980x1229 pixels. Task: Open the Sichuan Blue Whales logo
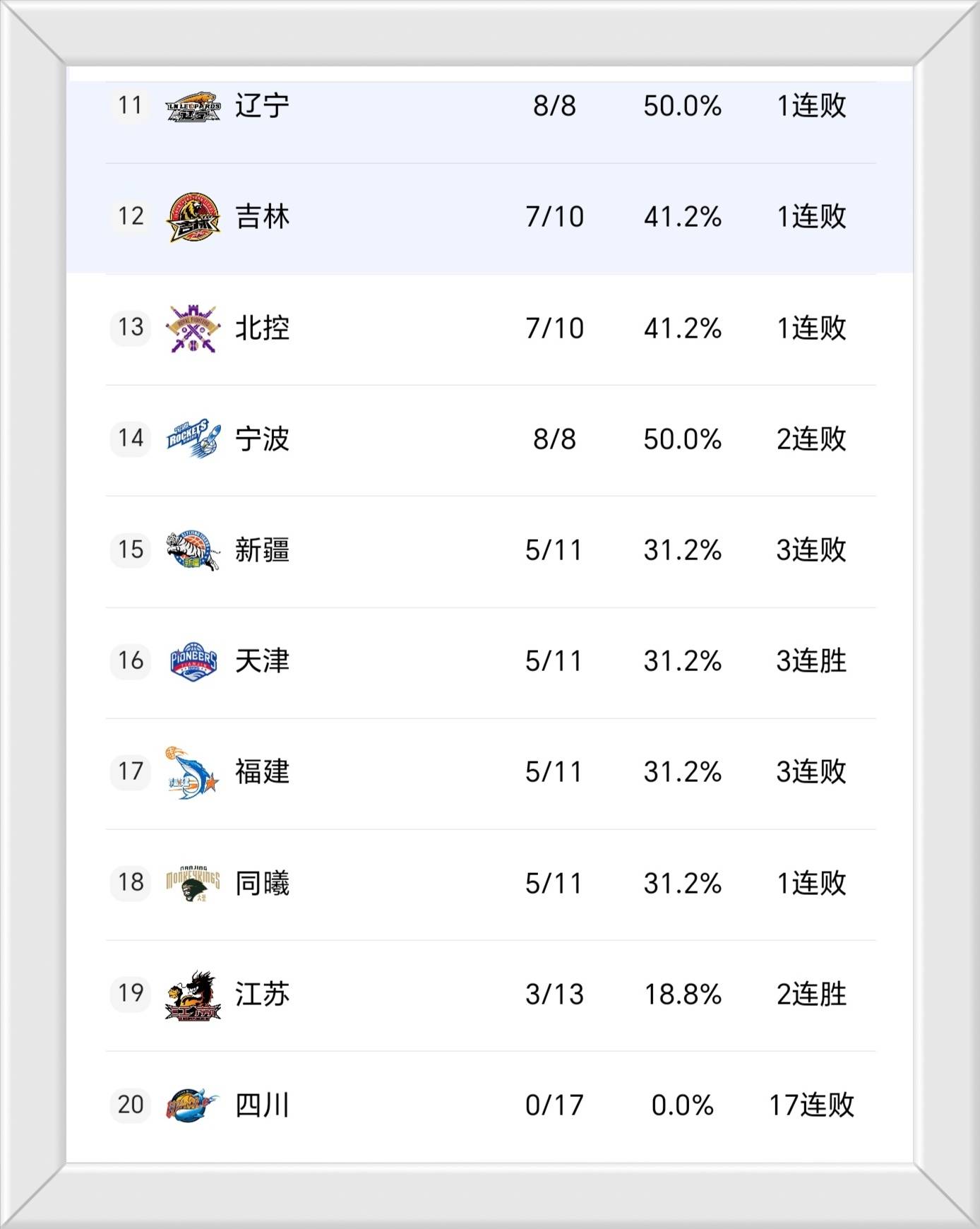pyautogui.click(x=193, y=1105)
